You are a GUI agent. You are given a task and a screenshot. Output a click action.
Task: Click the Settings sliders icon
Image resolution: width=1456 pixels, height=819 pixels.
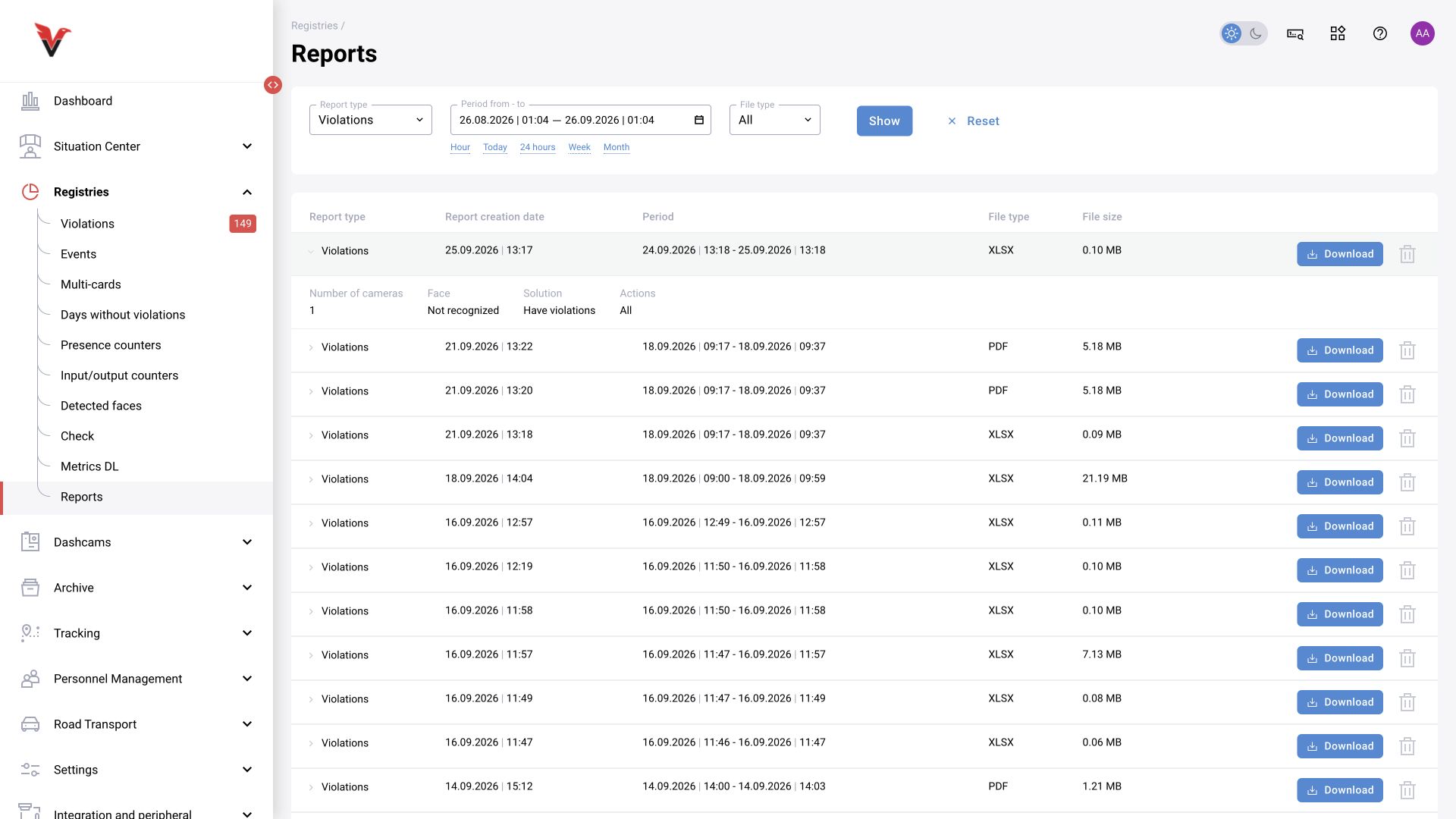[x=30, y=769]
